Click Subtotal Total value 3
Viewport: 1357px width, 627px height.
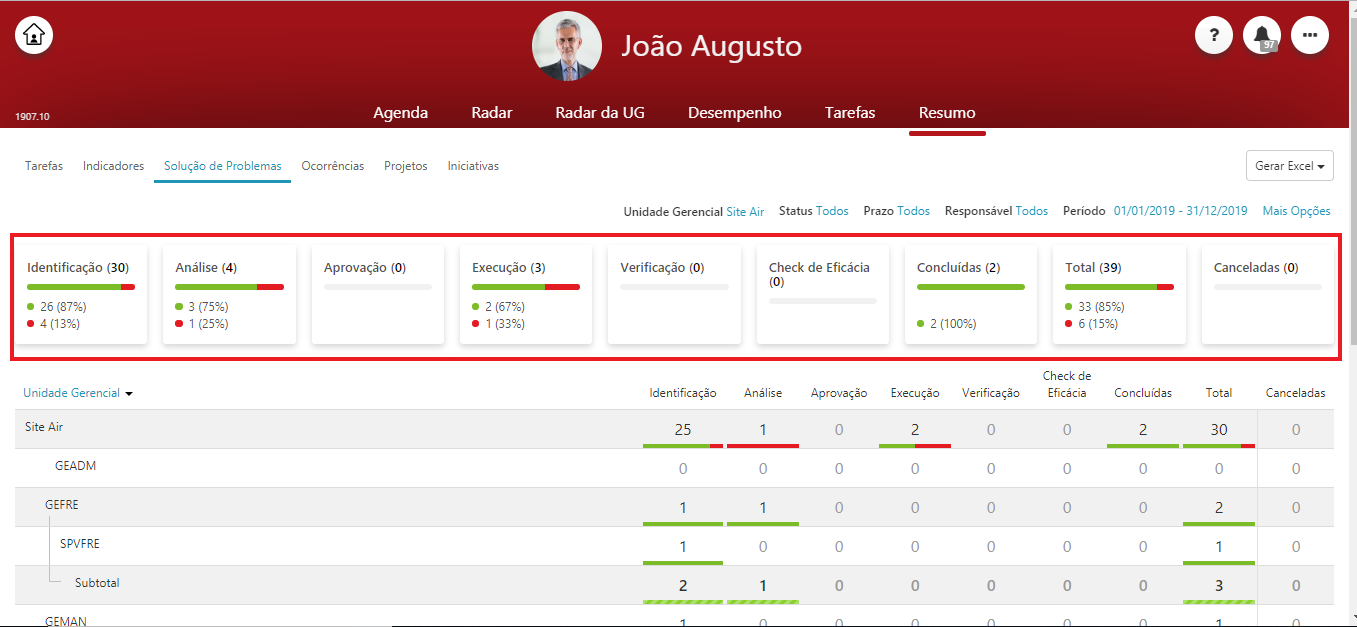tap(1219, 586)
